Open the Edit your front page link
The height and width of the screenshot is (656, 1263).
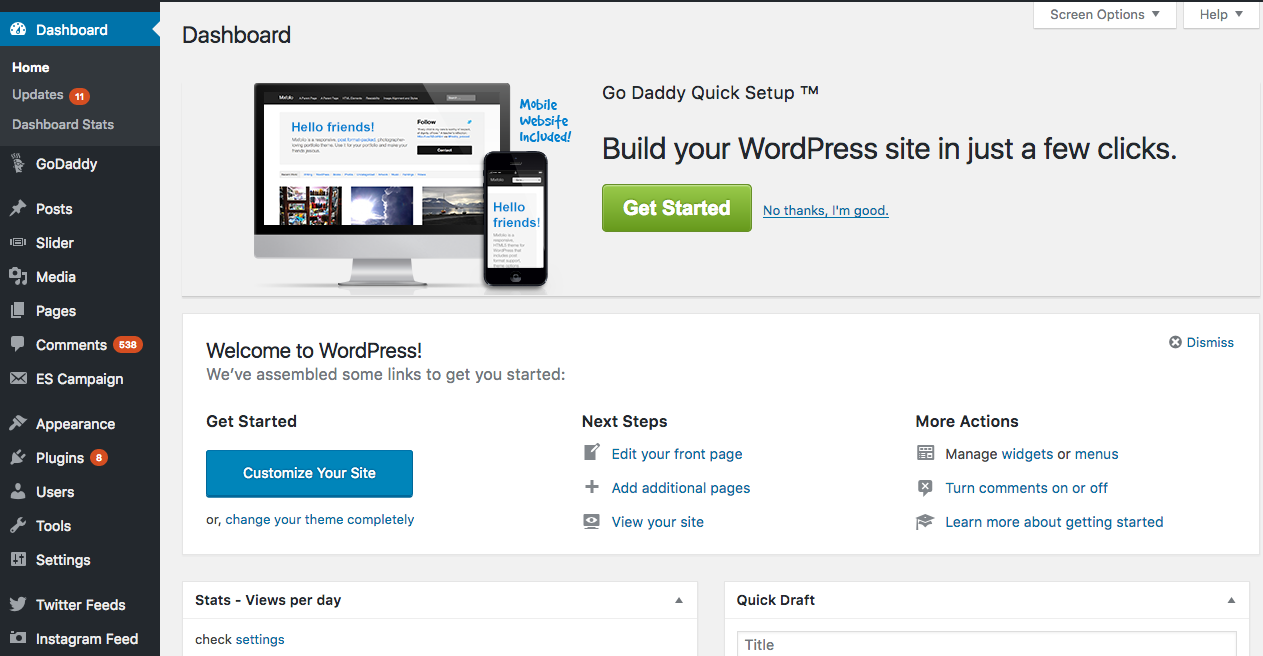click(677, 454)
